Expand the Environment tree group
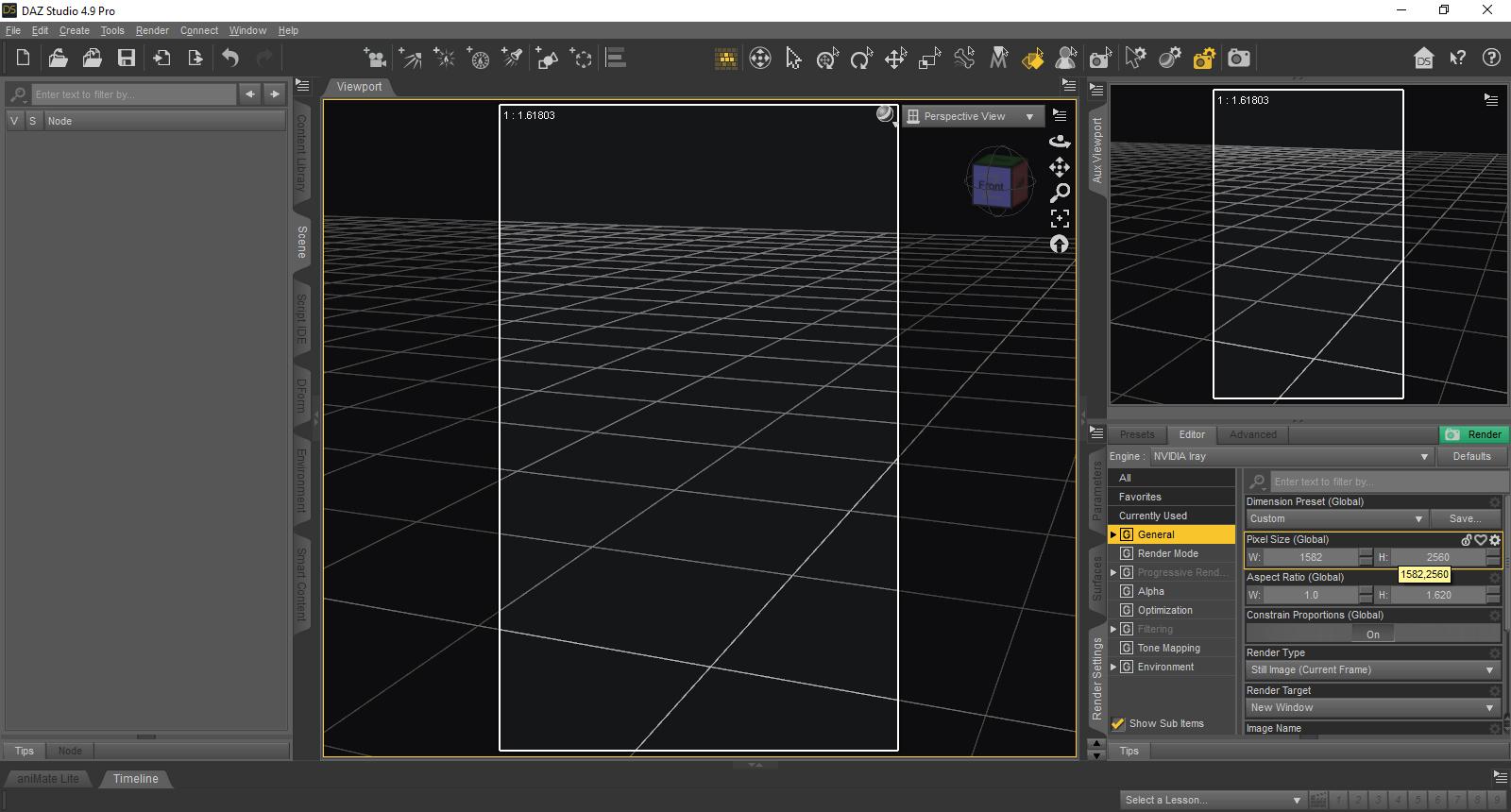Viewport: 1511px width, 812px height. click(x=1113, y=668)
